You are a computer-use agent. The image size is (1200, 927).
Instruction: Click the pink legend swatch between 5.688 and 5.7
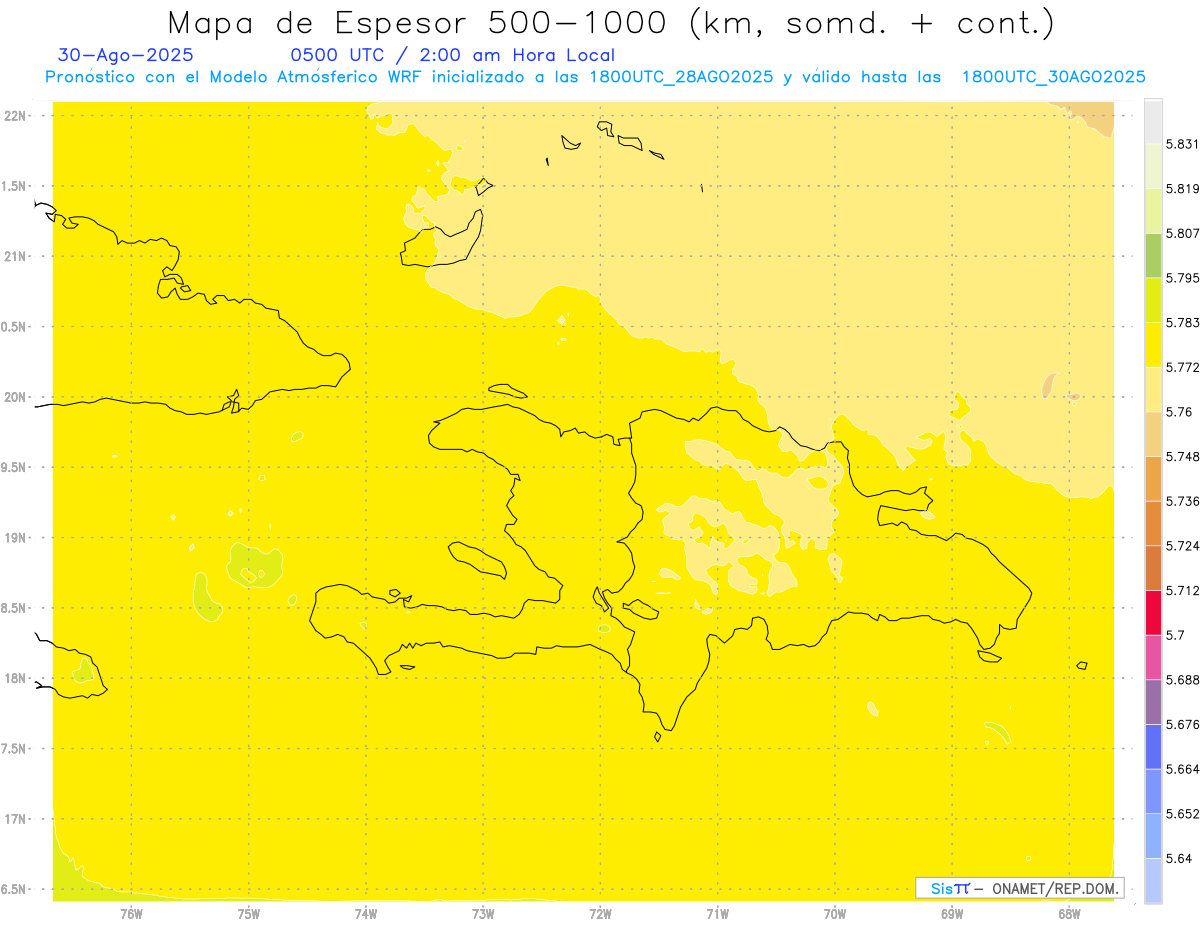1153,657
